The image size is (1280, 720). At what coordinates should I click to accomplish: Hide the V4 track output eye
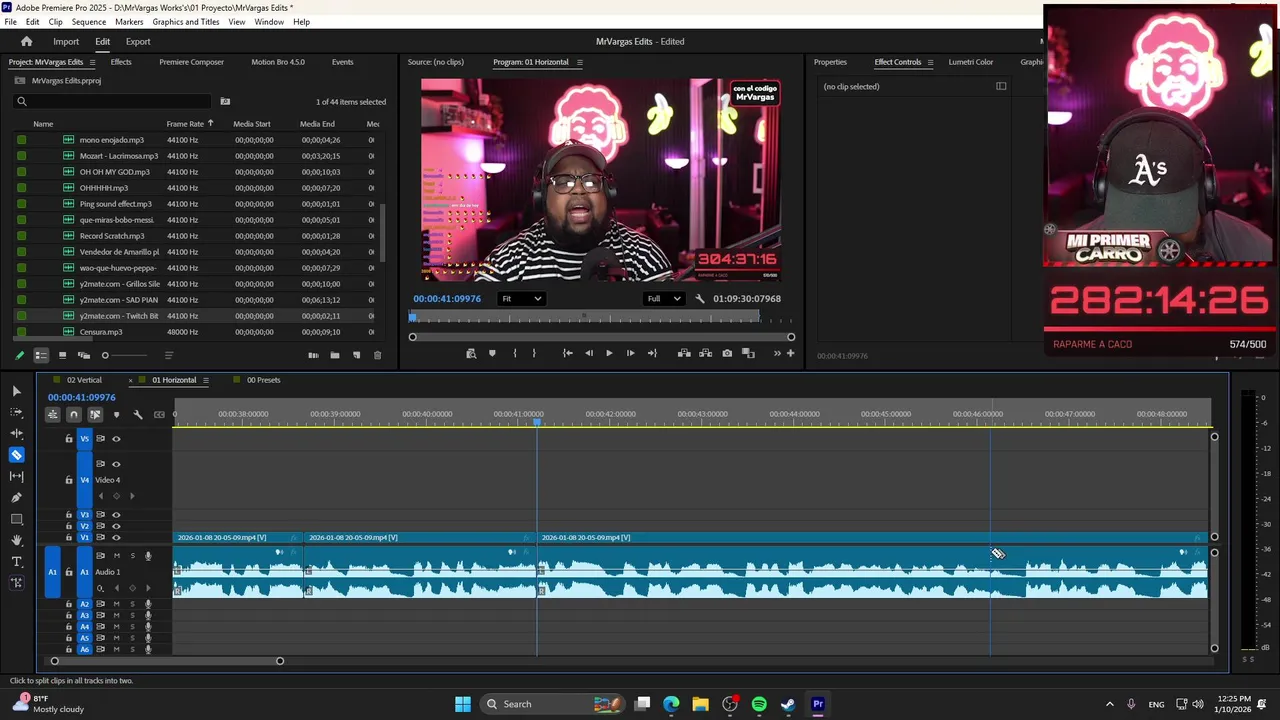116,464
